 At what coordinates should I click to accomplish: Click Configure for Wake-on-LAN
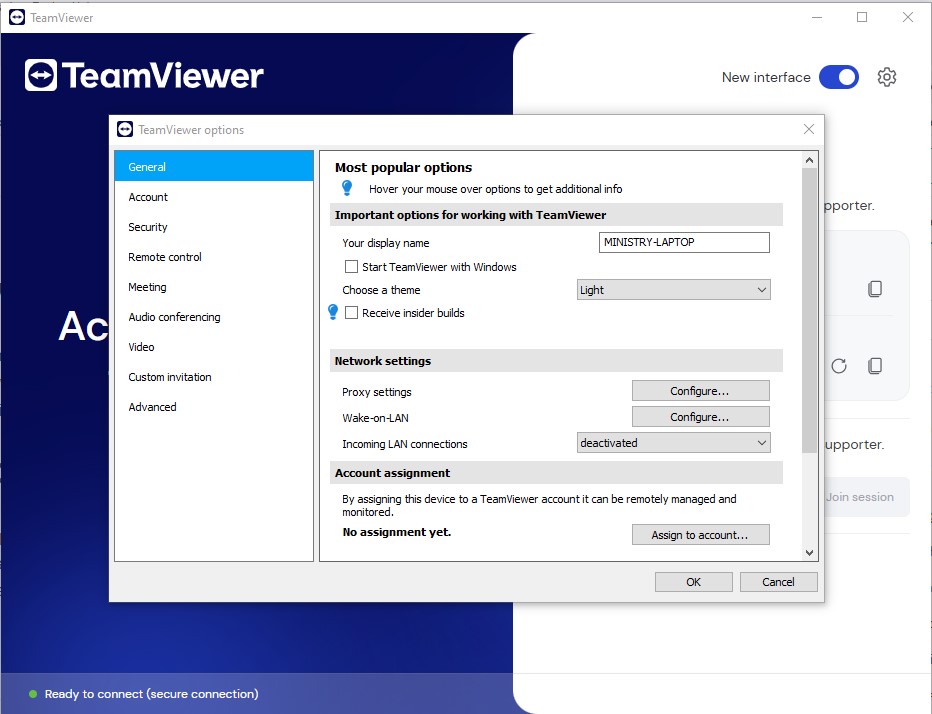tap(700, 417)
